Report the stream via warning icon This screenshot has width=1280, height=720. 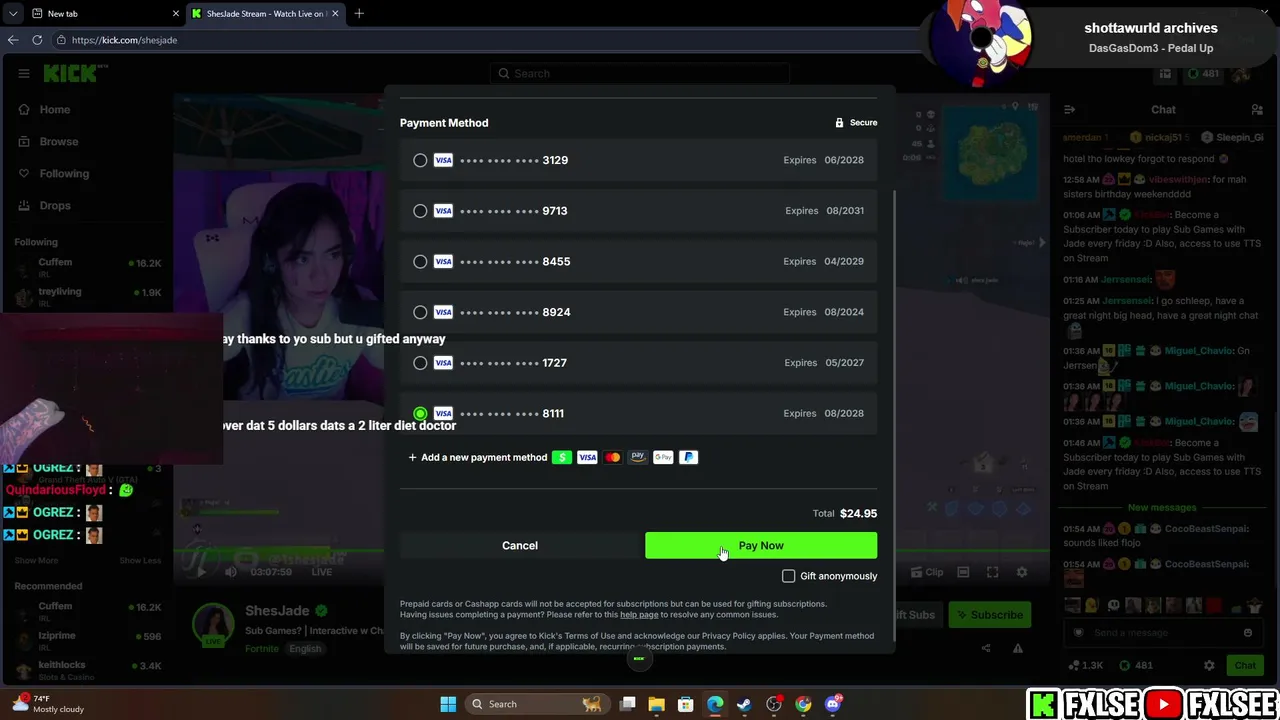tap(1016, 648)
